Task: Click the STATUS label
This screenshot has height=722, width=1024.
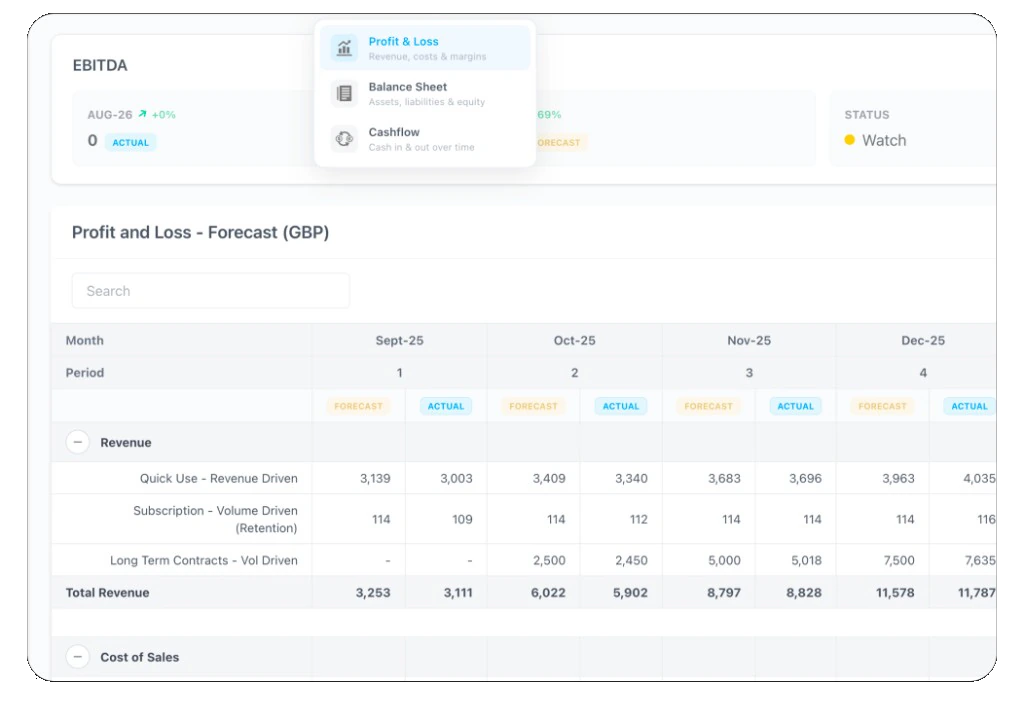Action: click(867, 115)
